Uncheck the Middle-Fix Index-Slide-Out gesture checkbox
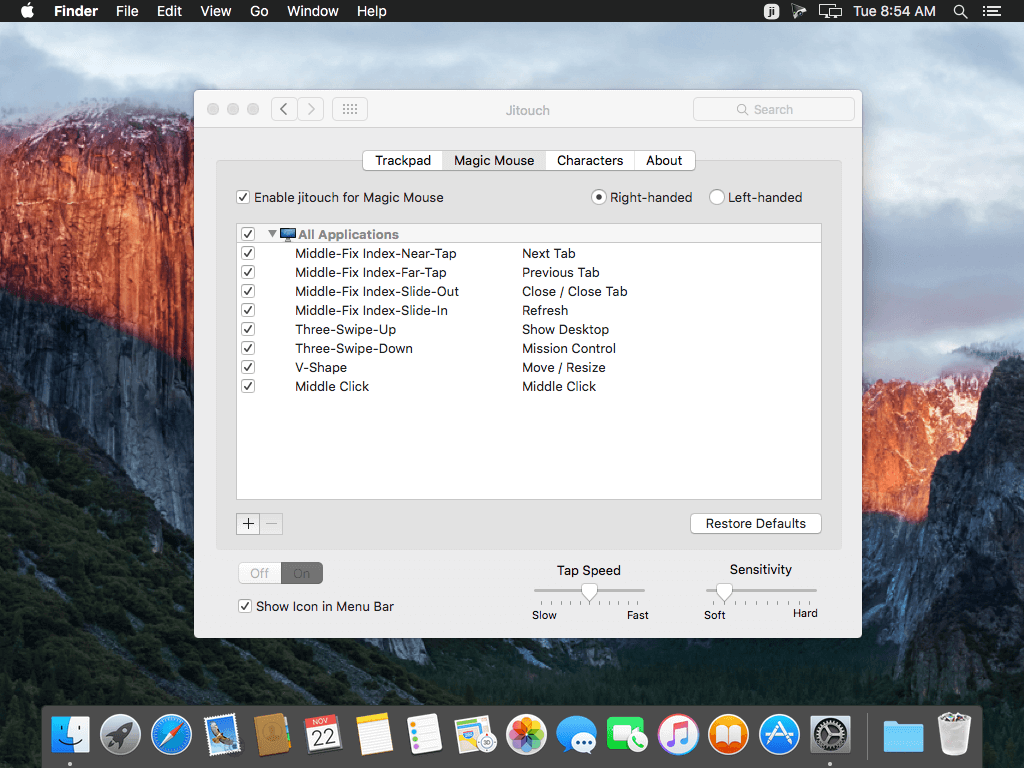1024x768 pixels. pos(248,291)
